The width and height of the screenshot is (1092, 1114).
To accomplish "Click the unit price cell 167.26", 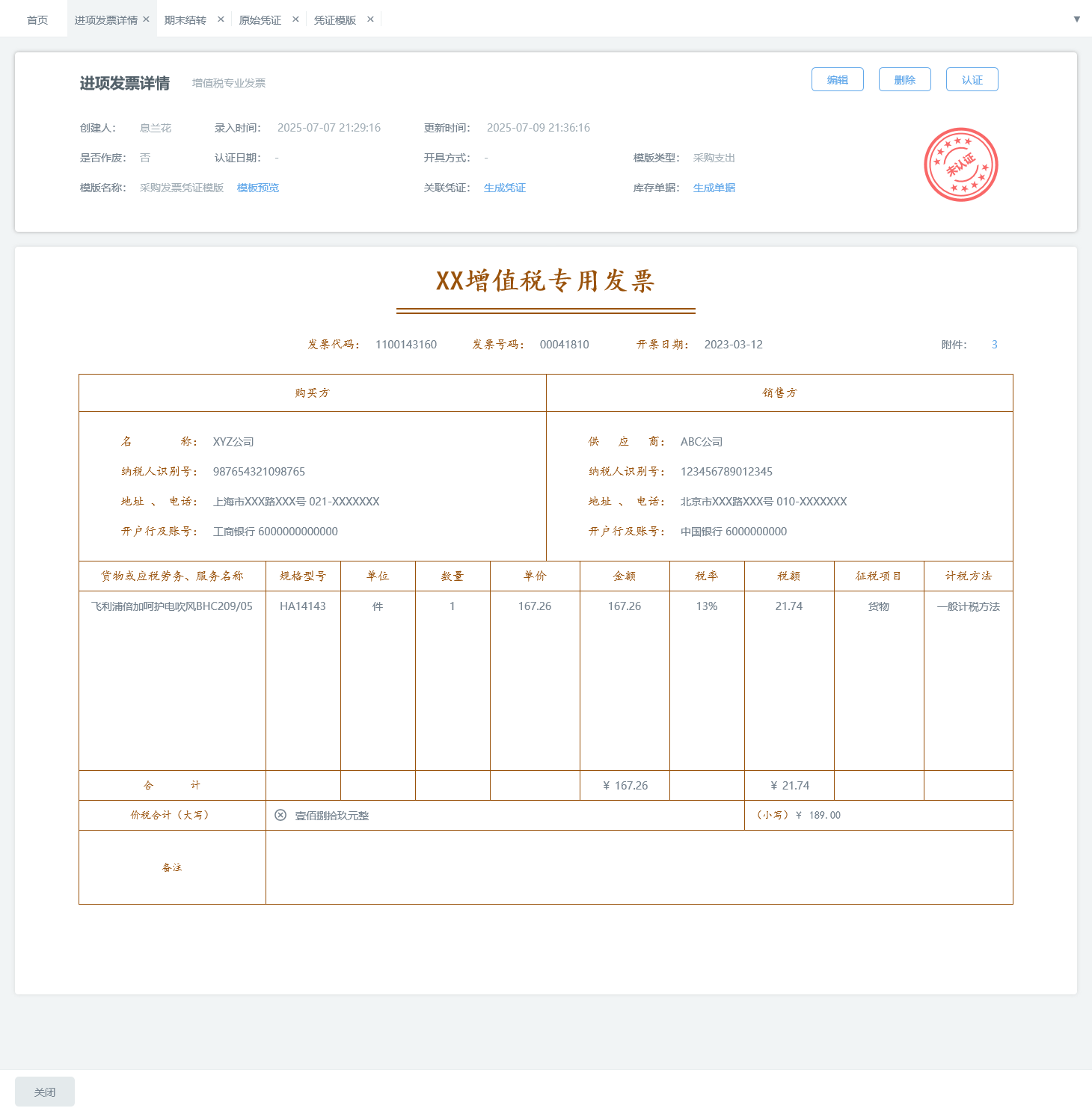I will tap(535, 606).
